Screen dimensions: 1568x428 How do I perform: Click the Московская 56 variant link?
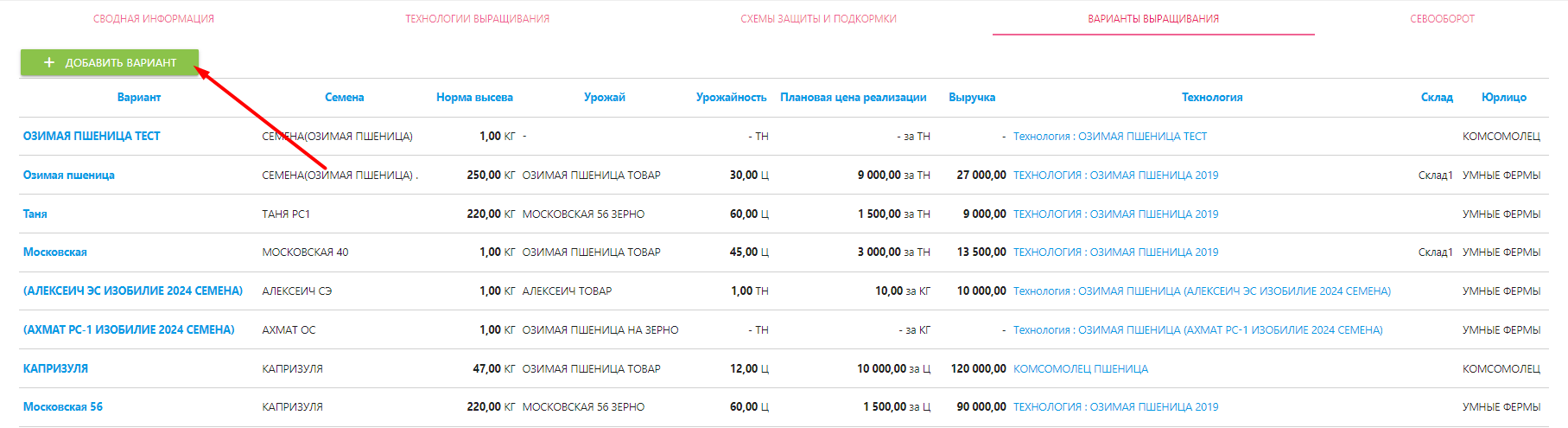pos(63,407)
